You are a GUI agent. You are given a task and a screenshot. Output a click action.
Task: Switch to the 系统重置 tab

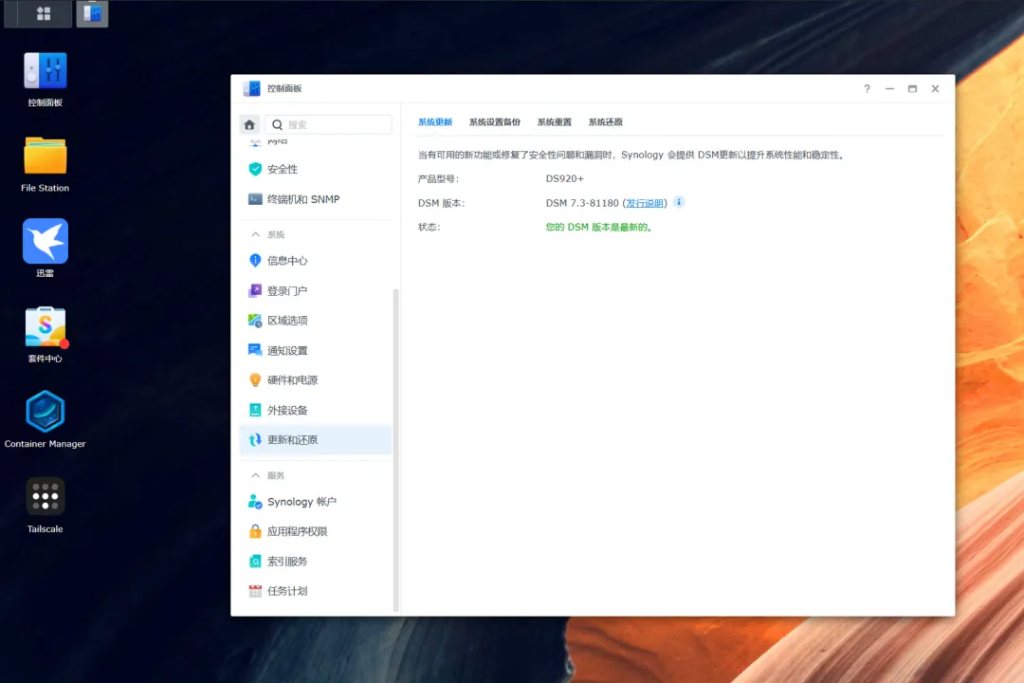tap(554, 122)
